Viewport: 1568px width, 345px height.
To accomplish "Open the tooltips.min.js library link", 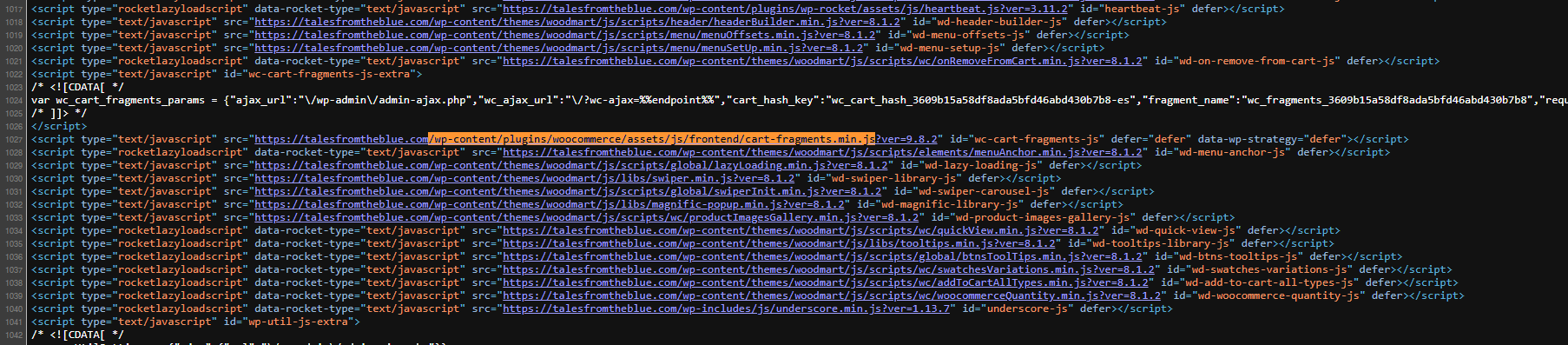I will (779, 243).
